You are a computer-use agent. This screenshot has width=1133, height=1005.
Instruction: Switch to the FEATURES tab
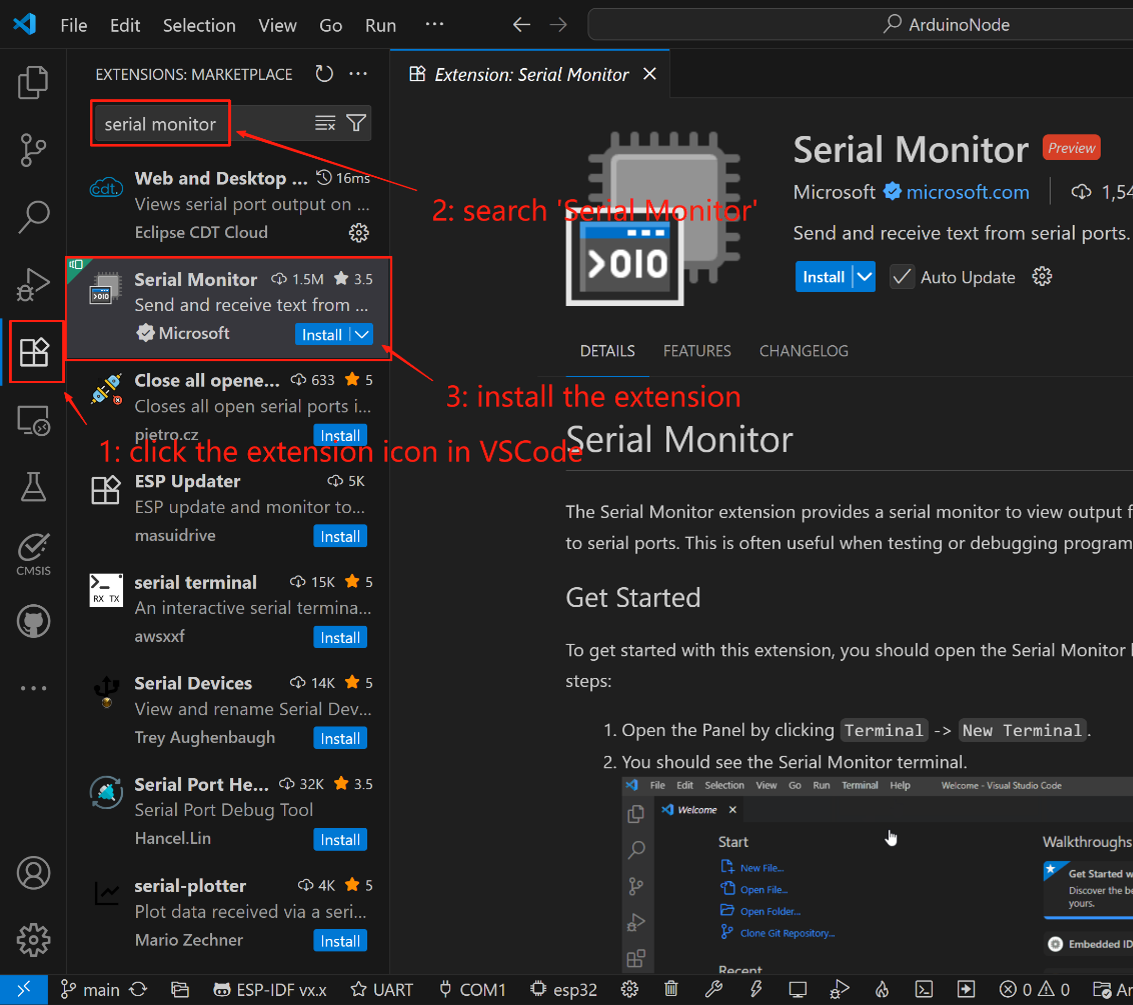coord(697,351)
